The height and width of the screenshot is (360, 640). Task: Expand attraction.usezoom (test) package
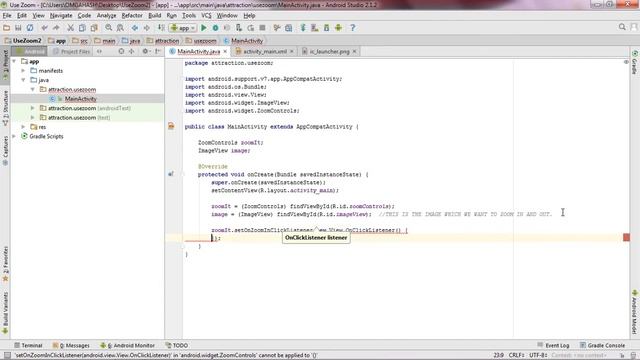33,118
